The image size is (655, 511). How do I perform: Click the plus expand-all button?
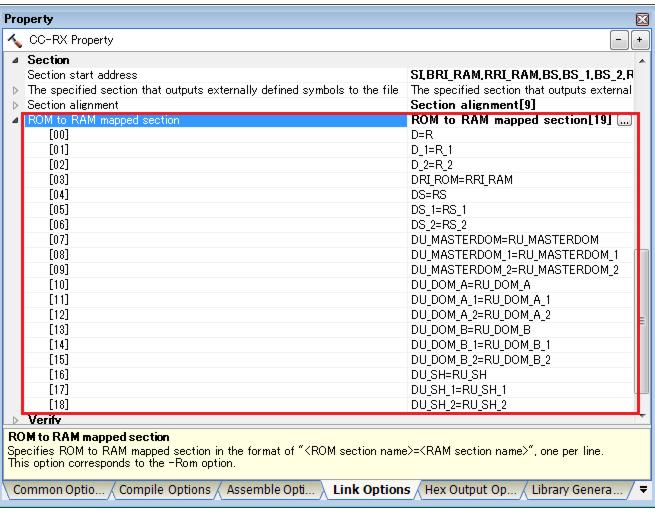[641, 40]
